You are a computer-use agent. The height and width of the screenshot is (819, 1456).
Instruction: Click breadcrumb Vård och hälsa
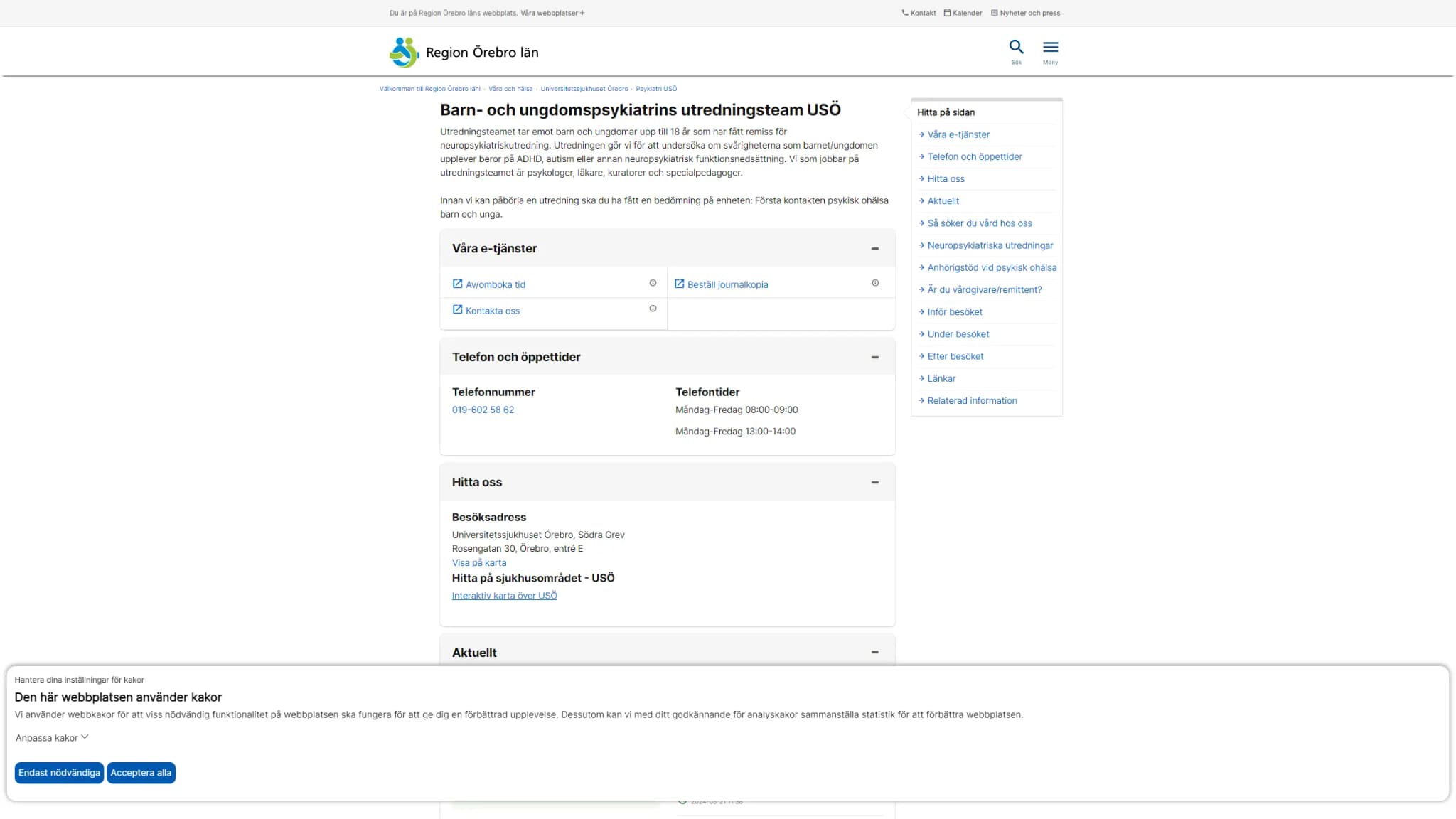click(x=510, y=89)
